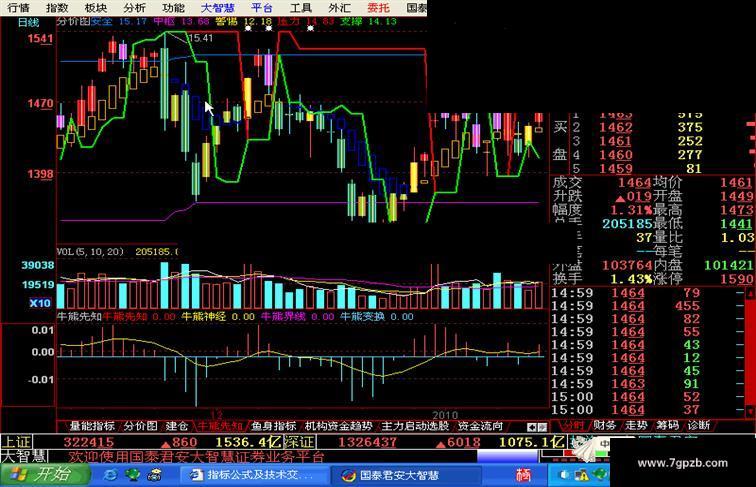Switch to 国泰君安大智慧 taskbar window

pos(405,475)
